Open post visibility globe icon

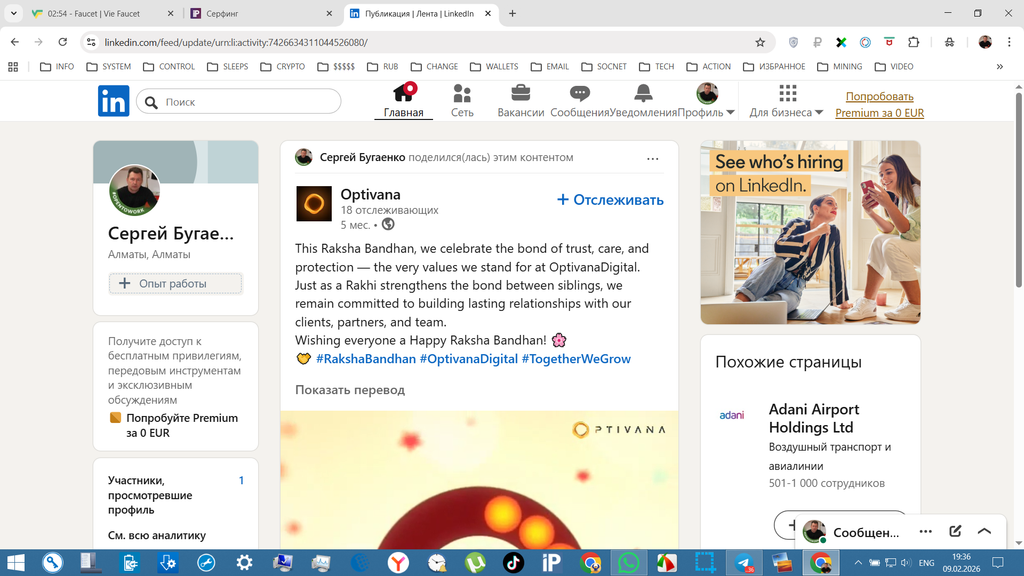point(388,225)
